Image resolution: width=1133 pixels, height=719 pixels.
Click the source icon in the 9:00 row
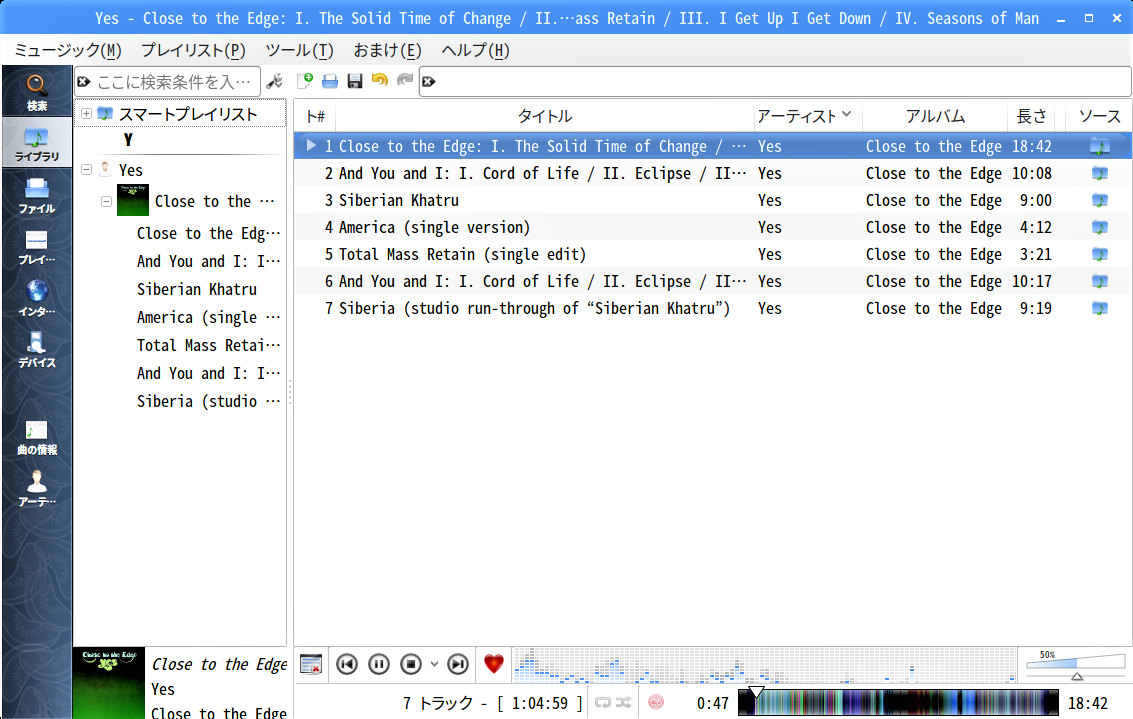[x=1099, y=200]
